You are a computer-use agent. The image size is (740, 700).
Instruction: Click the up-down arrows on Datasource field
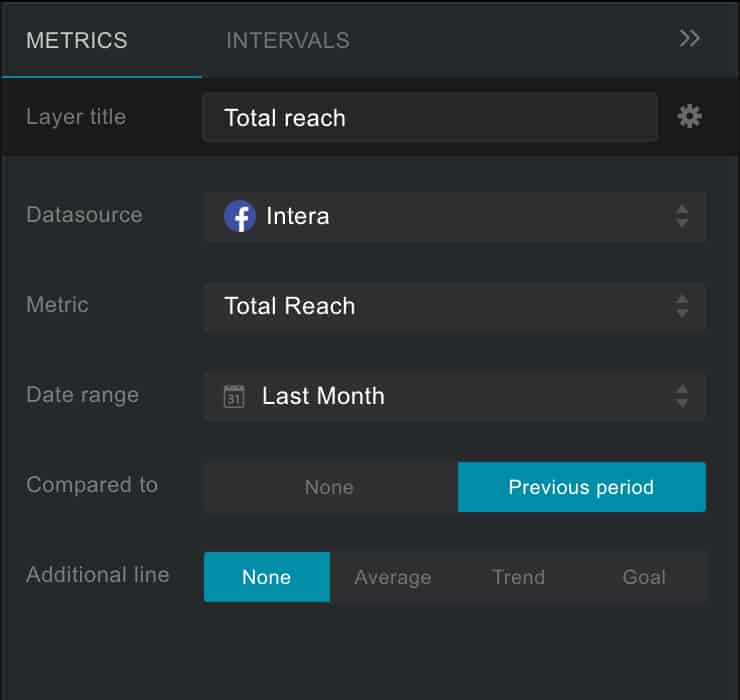[681, 216]
